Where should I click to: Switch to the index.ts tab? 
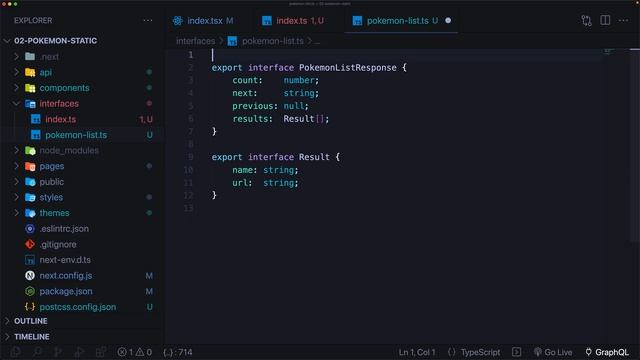click(293, 20)
